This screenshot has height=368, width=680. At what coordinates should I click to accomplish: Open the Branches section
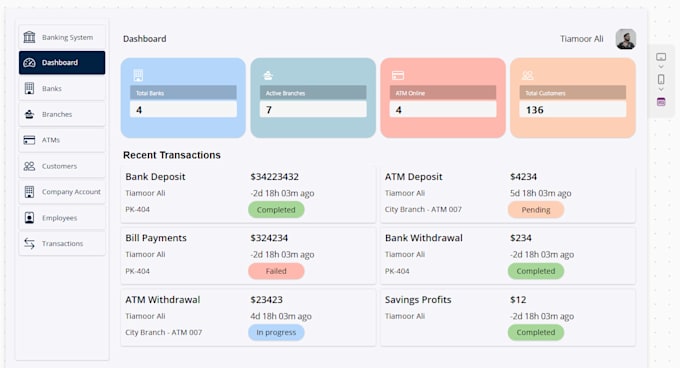(x=62, y=114)
